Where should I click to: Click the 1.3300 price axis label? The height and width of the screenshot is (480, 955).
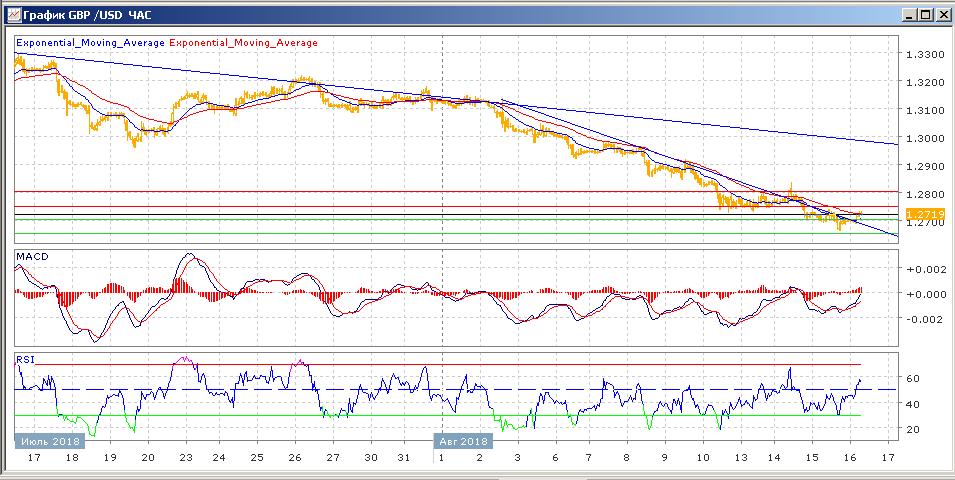(924, 54)
